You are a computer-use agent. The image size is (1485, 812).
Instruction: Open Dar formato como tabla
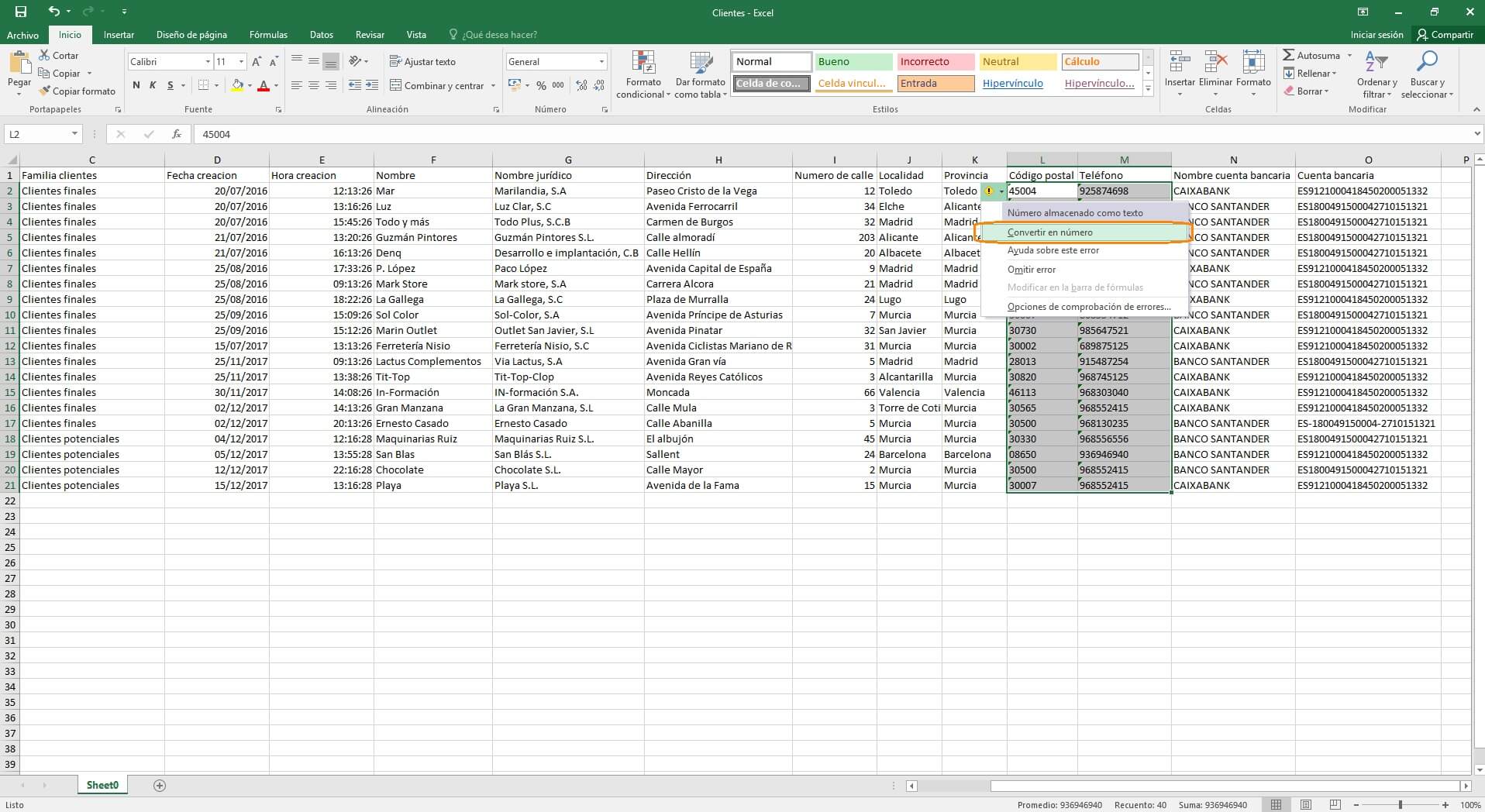pyautogui.click(x=699, y=74)
